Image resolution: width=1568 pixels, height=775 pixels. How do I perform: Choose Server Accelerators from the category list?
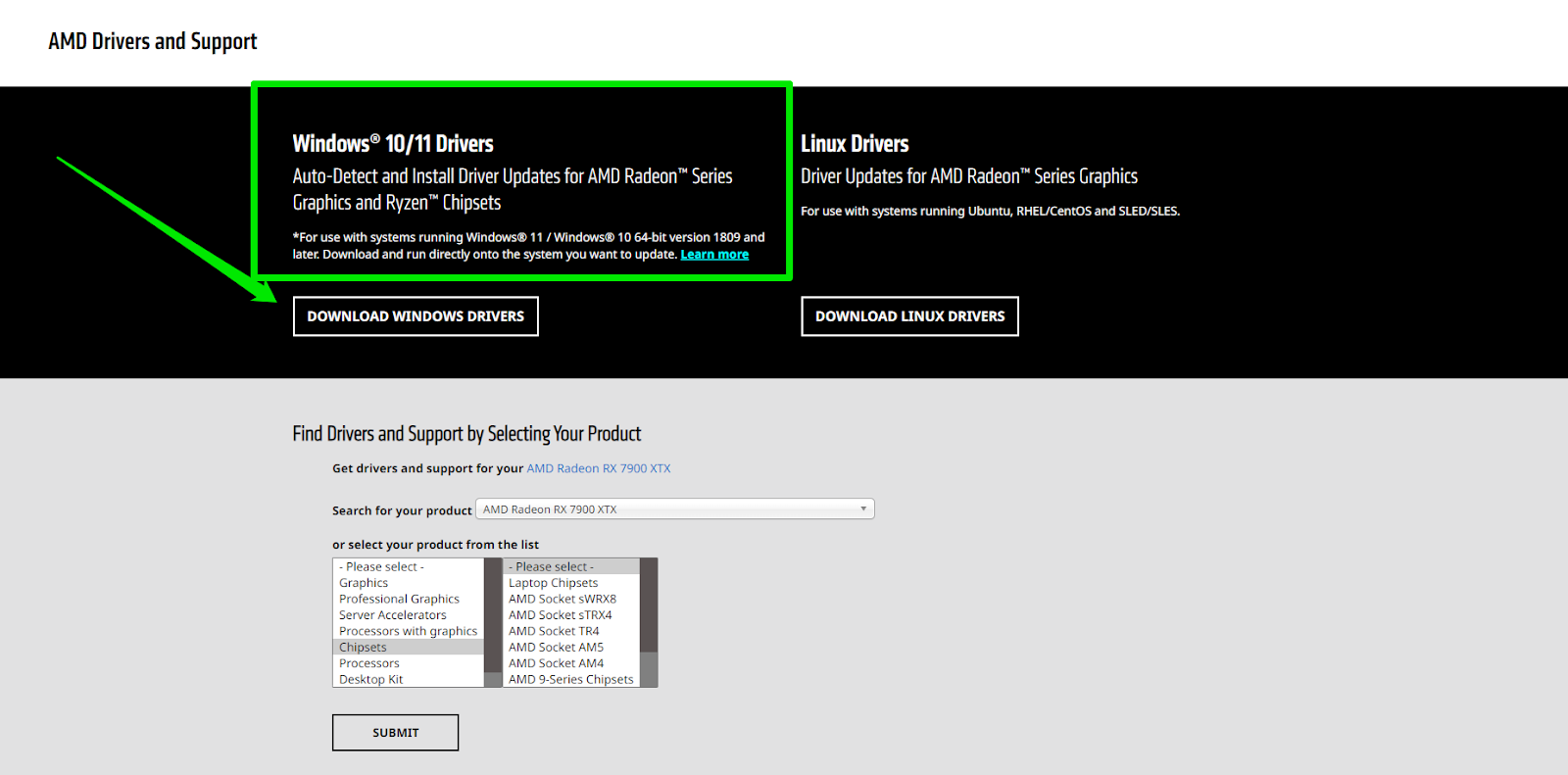(x=409, y=615)
